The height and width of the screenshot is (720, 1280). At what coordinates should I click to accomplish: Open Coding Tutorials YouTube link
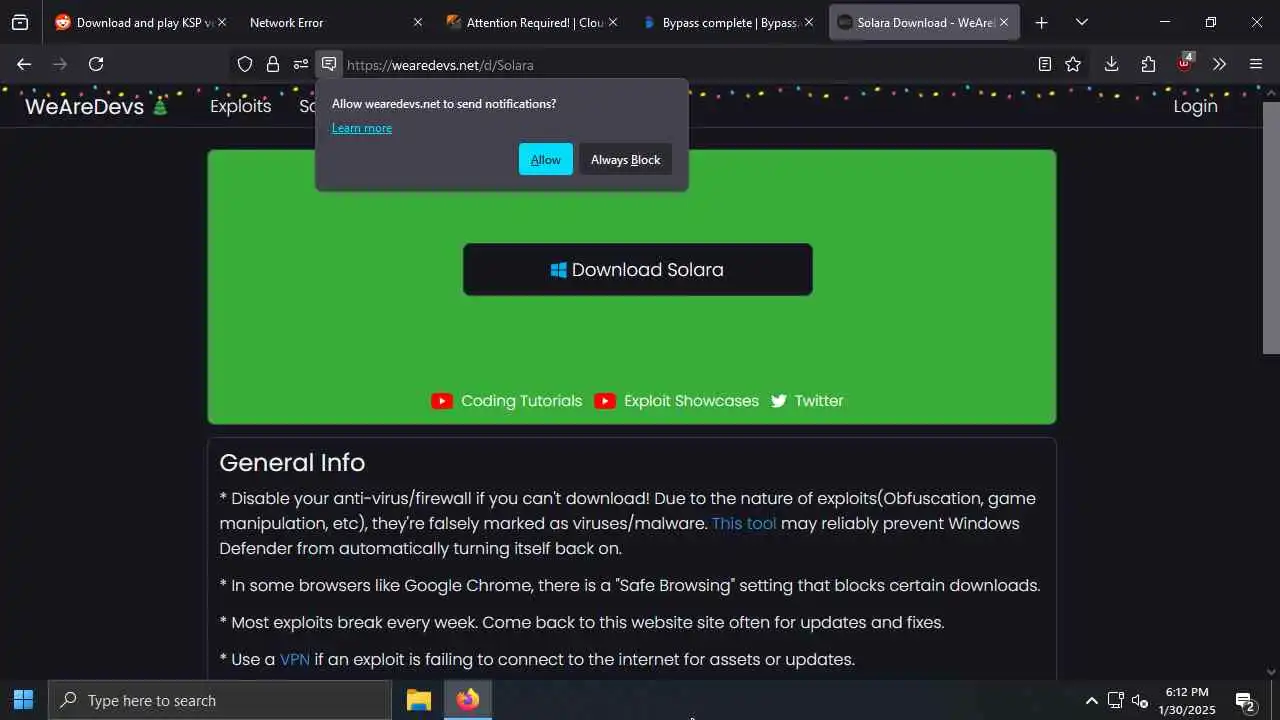[x=506, y=401]
